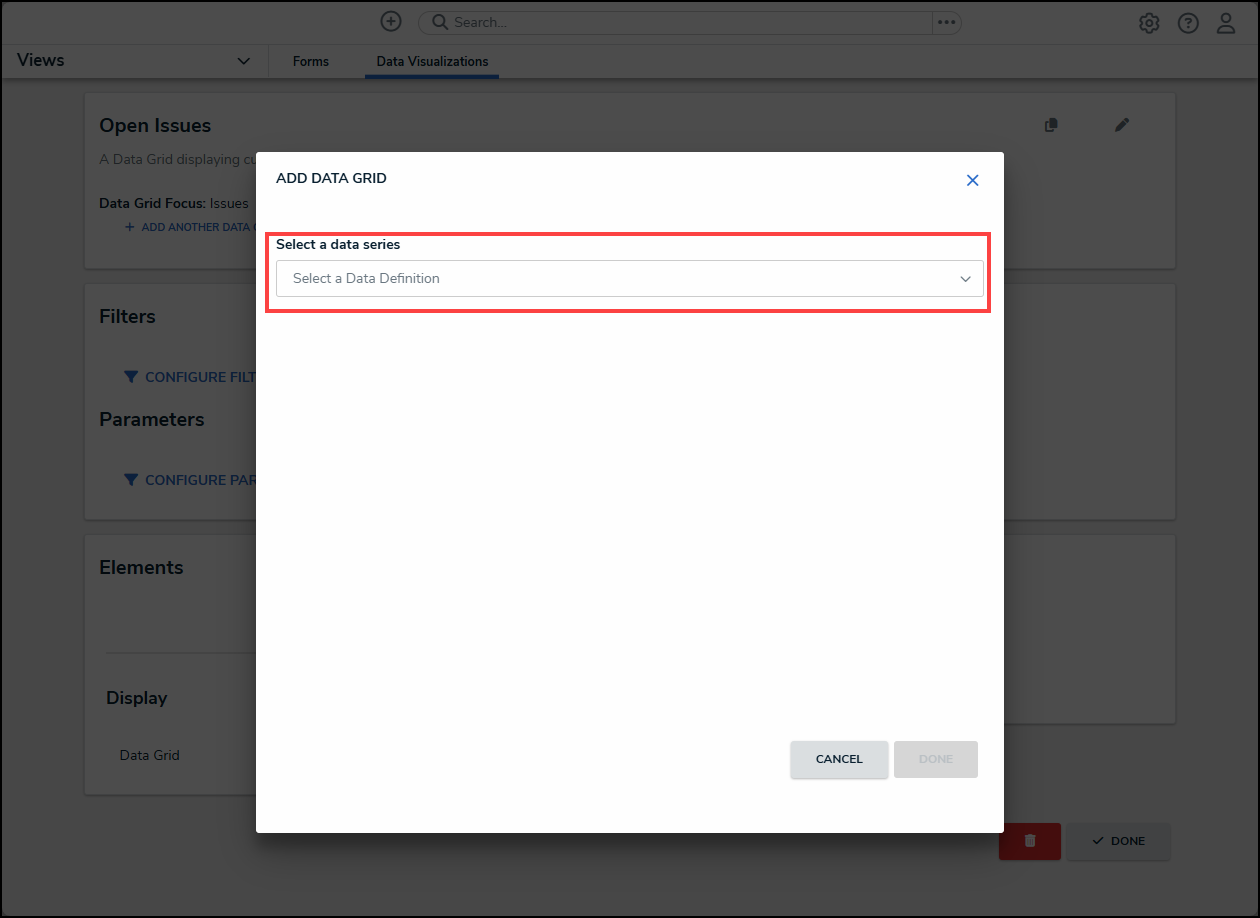
Task: Click the Done button with checkmark
Action: [x=1118, y=841]
